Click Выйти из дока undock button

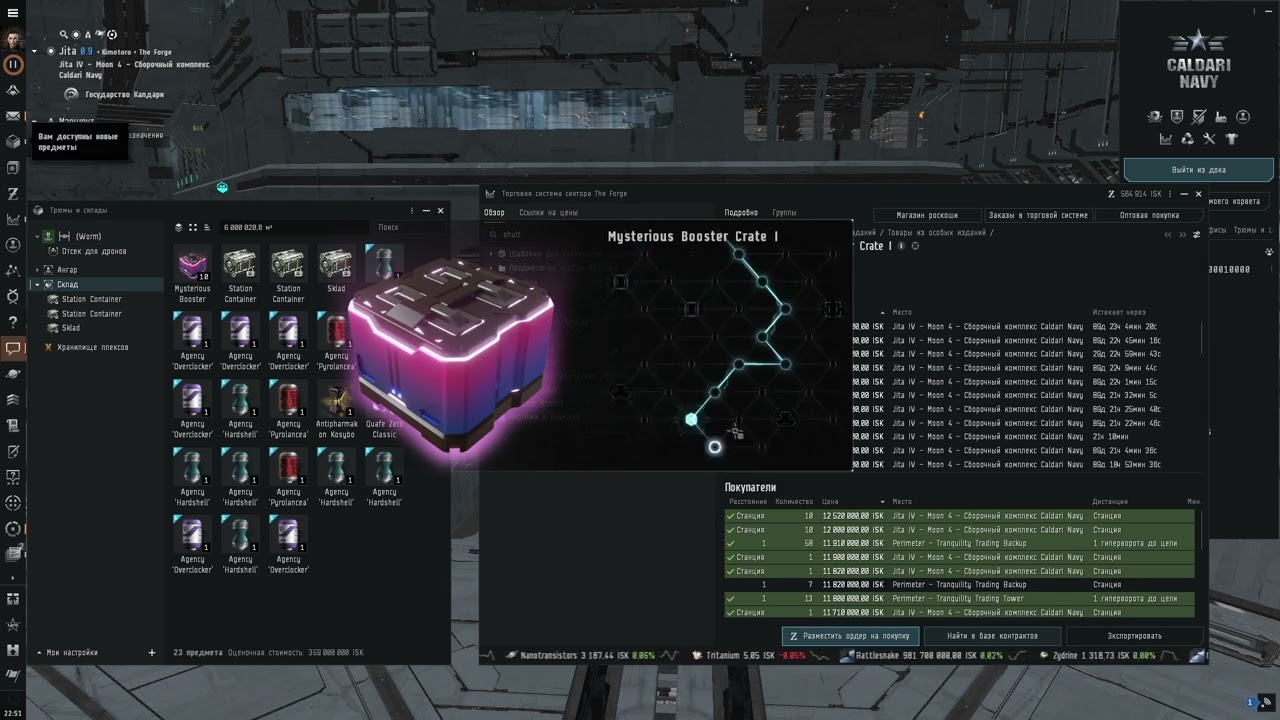click(1198, 169)
